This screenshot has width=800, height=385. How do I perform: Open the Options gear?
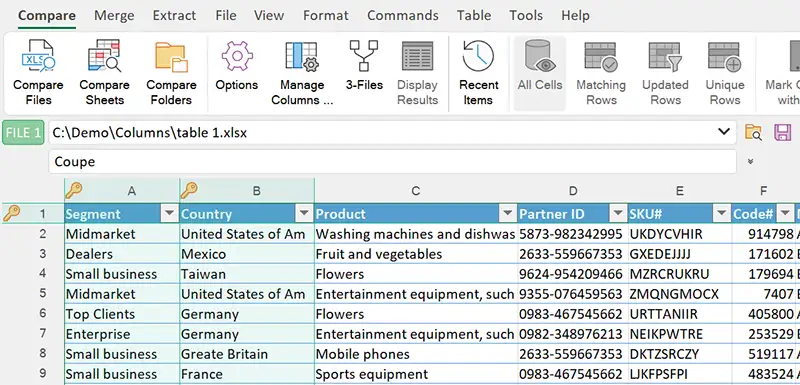(x=237, y=65)
